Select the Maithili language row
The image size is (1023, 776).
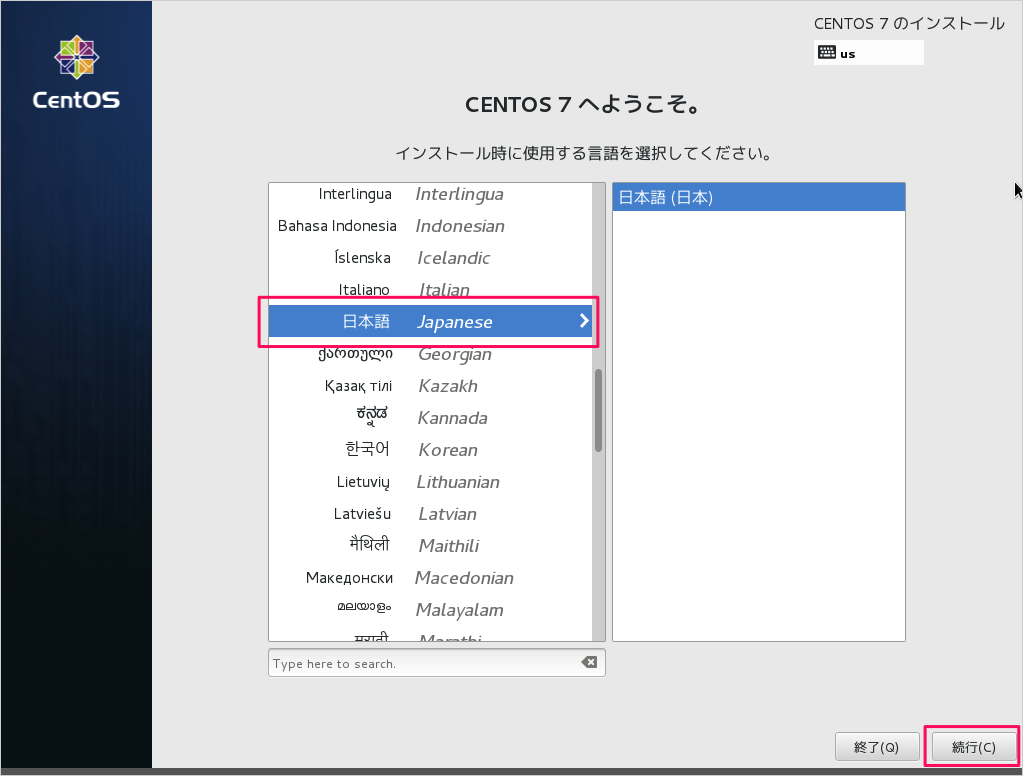pos(431,546)
